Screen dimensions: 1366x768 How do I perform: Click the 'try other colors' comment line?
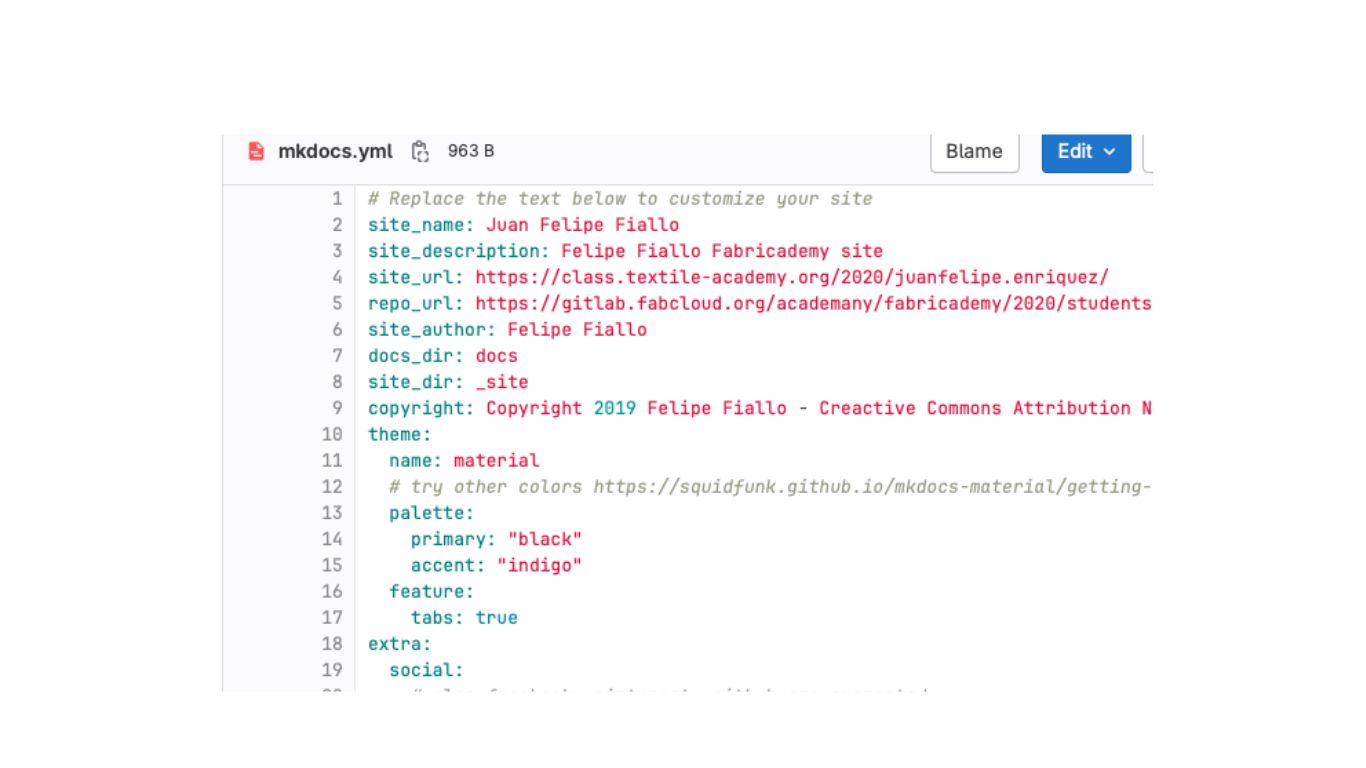coord(770,487)
